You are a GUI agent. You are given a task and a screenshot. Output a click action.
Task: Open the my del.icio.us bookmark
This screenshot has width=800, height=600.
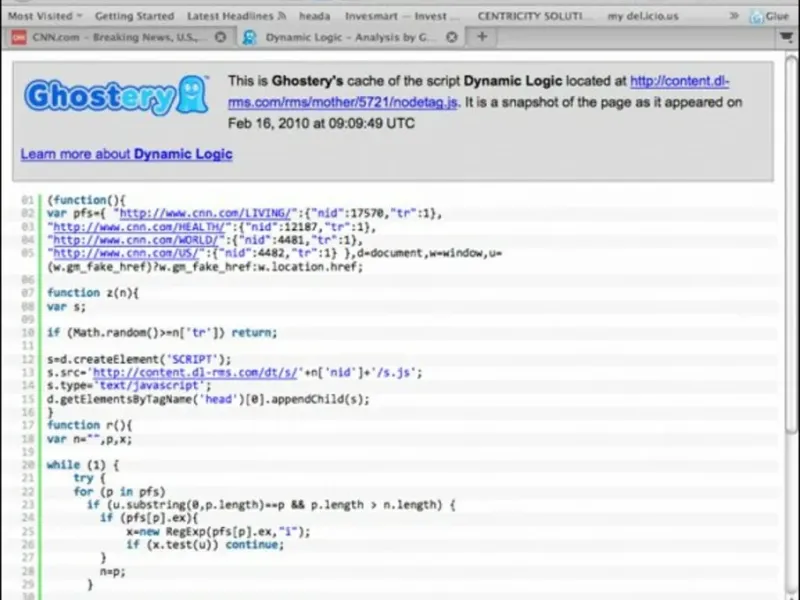point(643,16)
